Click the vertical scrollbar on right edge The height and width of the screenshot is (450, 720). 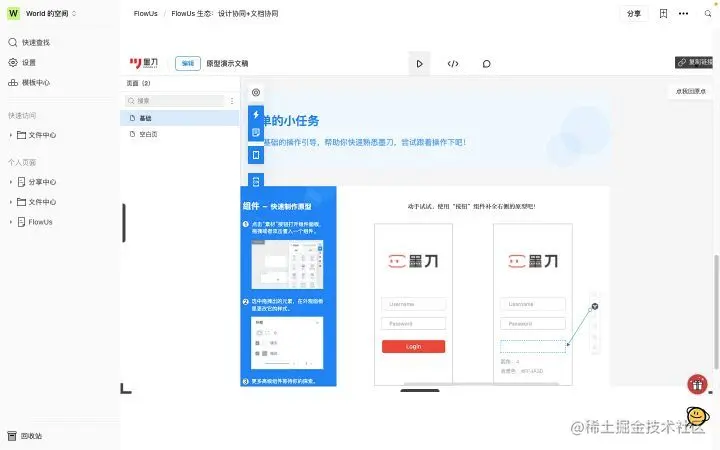click(716, 312)
